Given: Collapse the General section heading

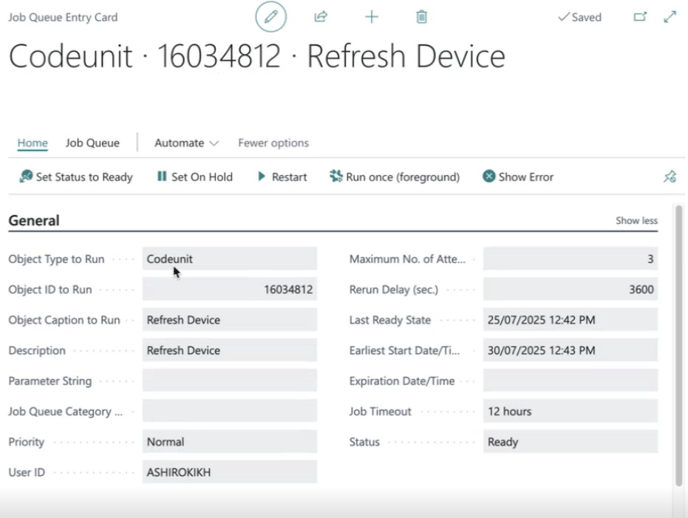Looking at the screenshot, I should [34, 221].
